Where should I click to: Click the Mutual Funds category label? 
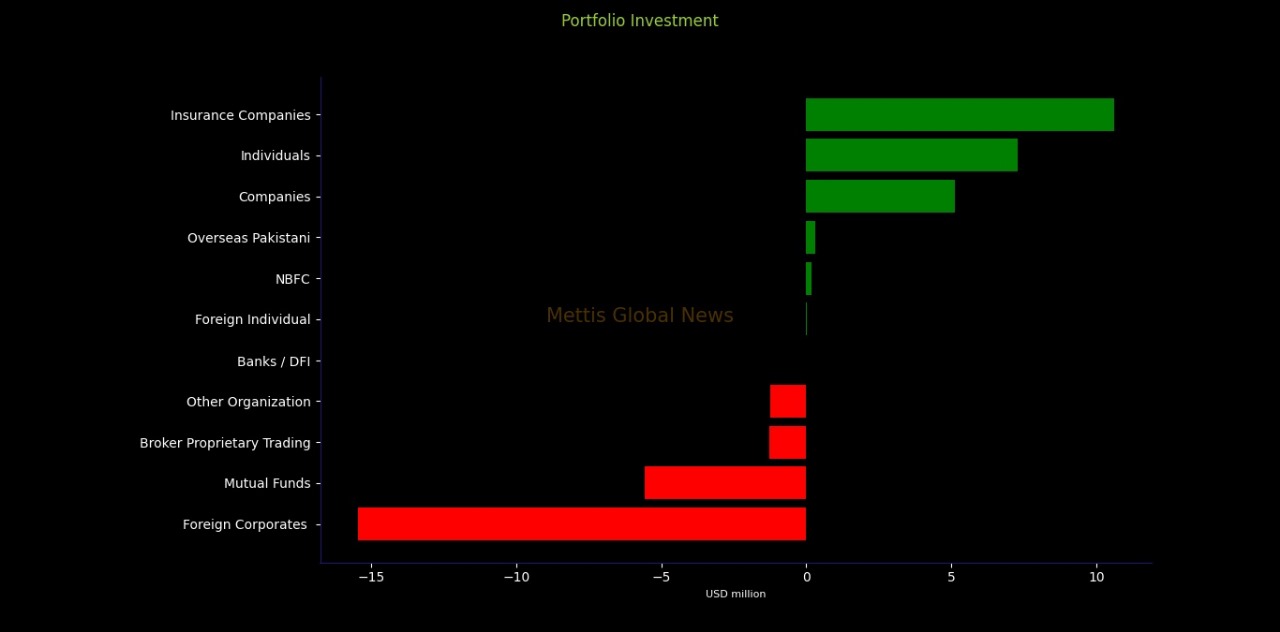tap(267, 483)
